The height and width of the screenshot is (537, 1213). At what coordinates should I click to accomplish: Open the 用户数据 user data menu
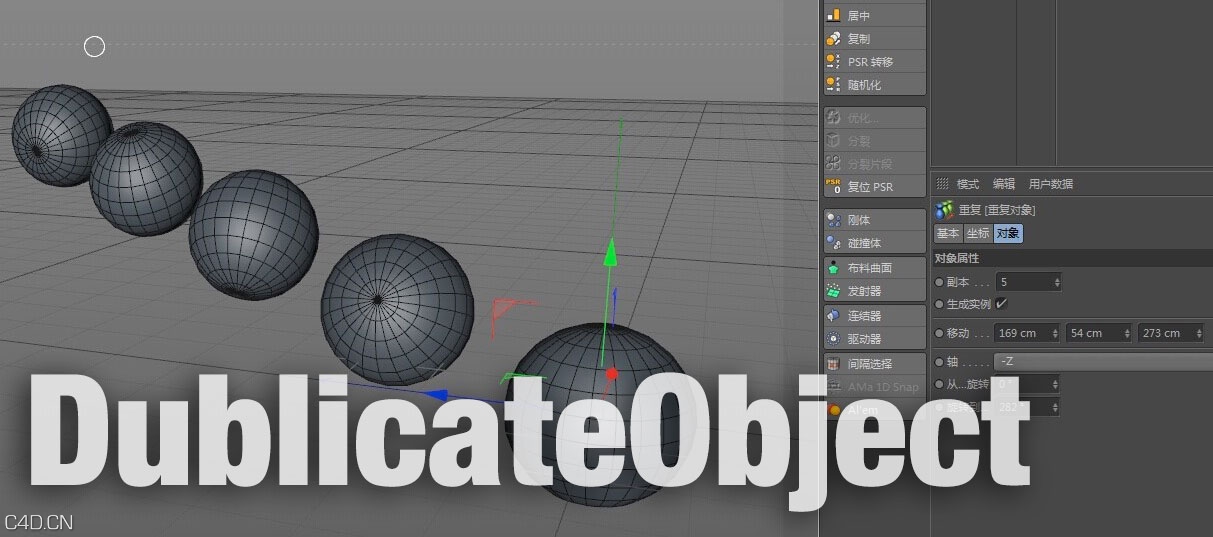[1051, 184]
